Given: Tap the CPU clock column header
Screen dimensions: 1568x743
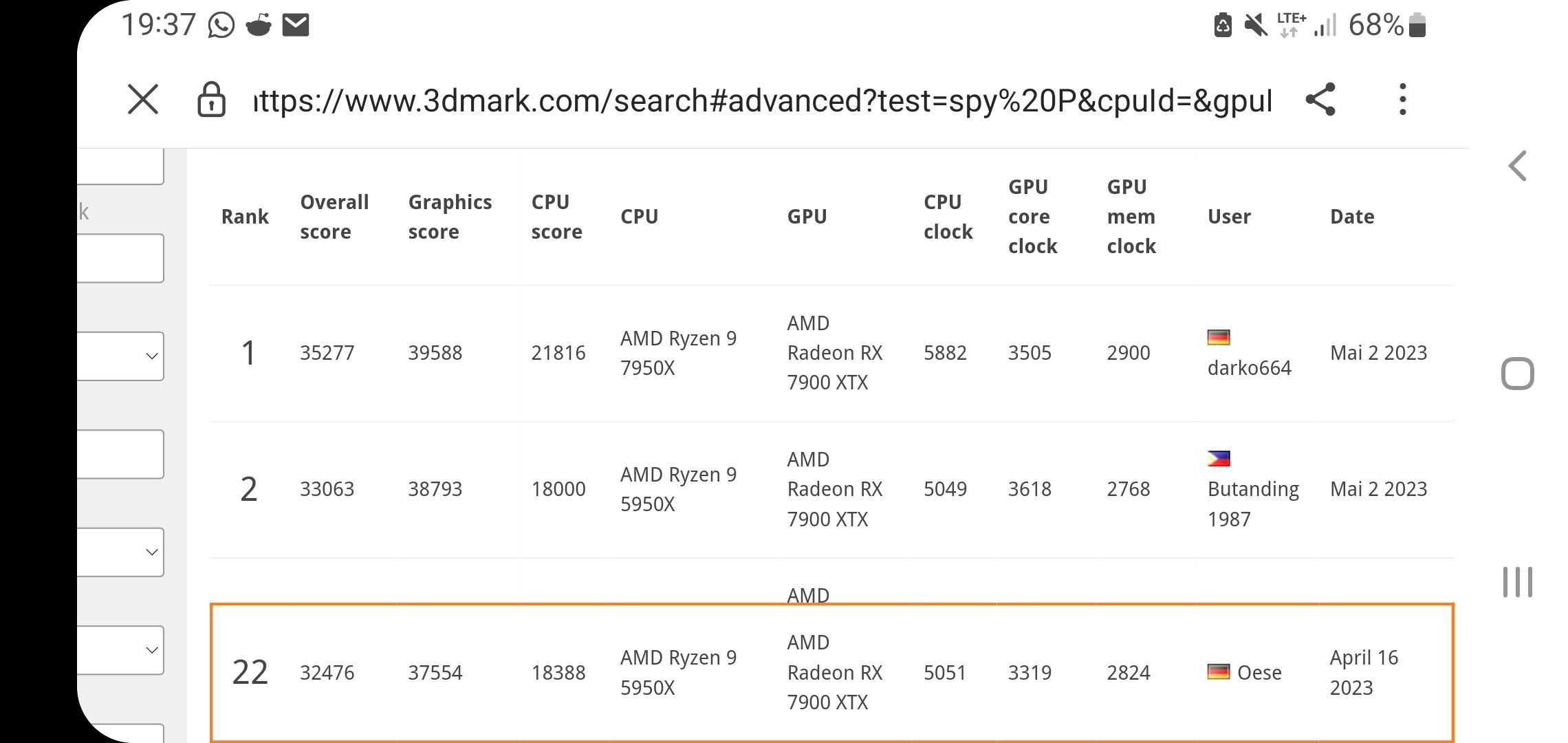Looking at the screenshot, I should click(948, 217).
